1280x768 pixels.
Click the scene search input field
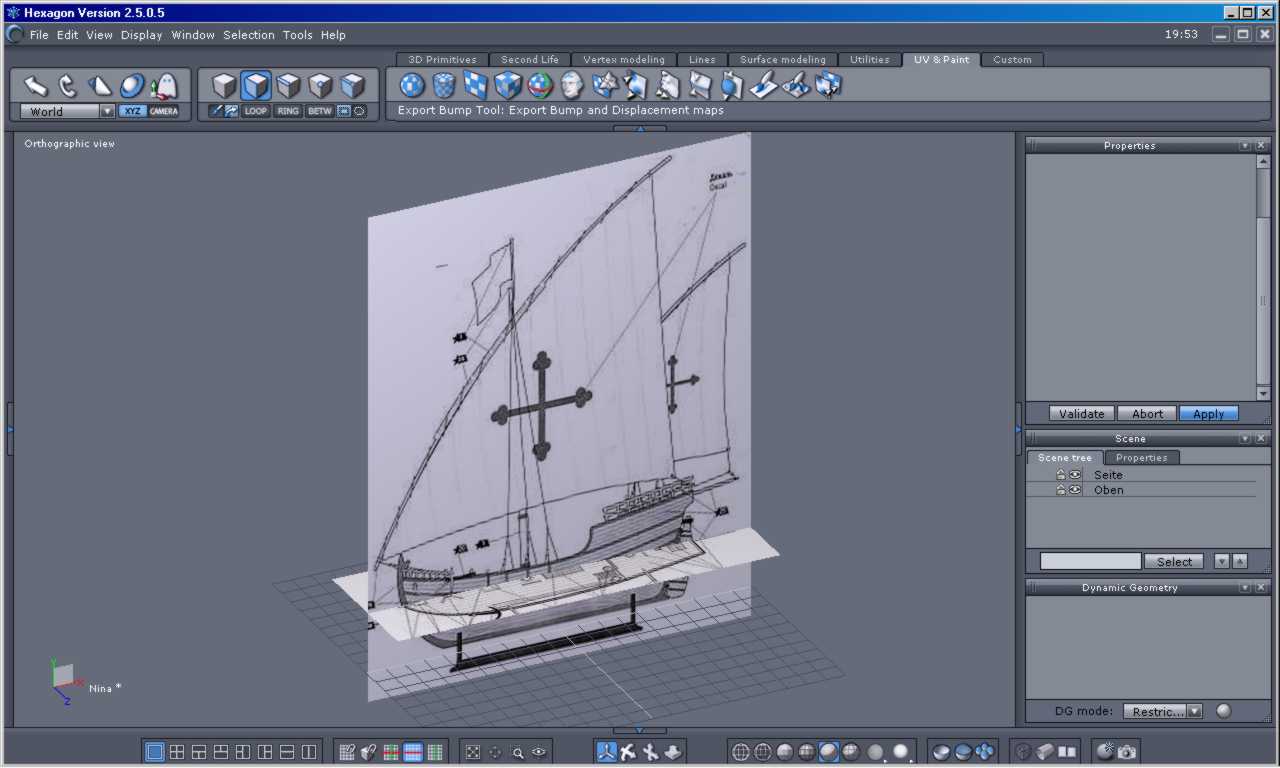click(x=1090, y=562)
